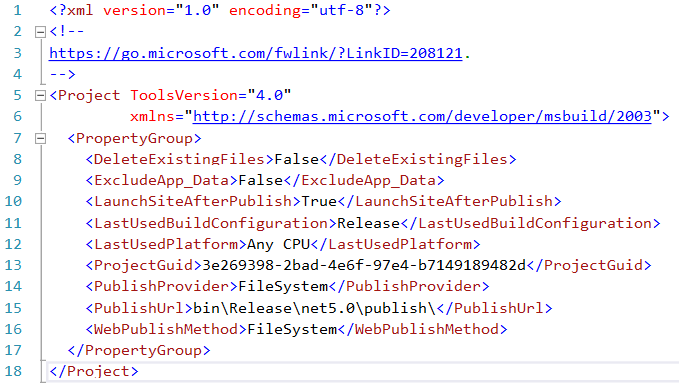The width and height of the screenshot is (679, 391).
Task: Click the bin\Release\net5.0\publish\ path value
Action: click(x=314, y=308)
